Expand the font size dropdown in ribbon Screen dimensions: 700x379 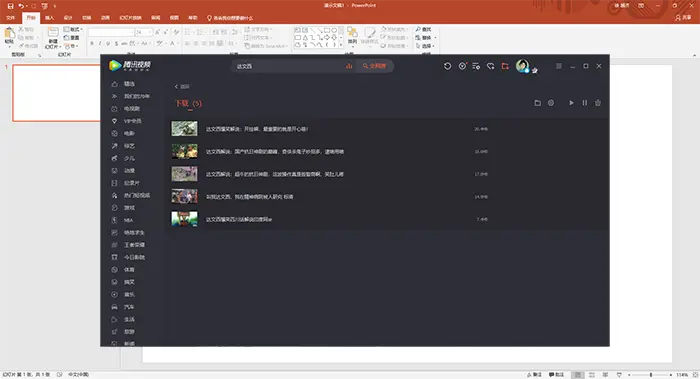[150, 33]
